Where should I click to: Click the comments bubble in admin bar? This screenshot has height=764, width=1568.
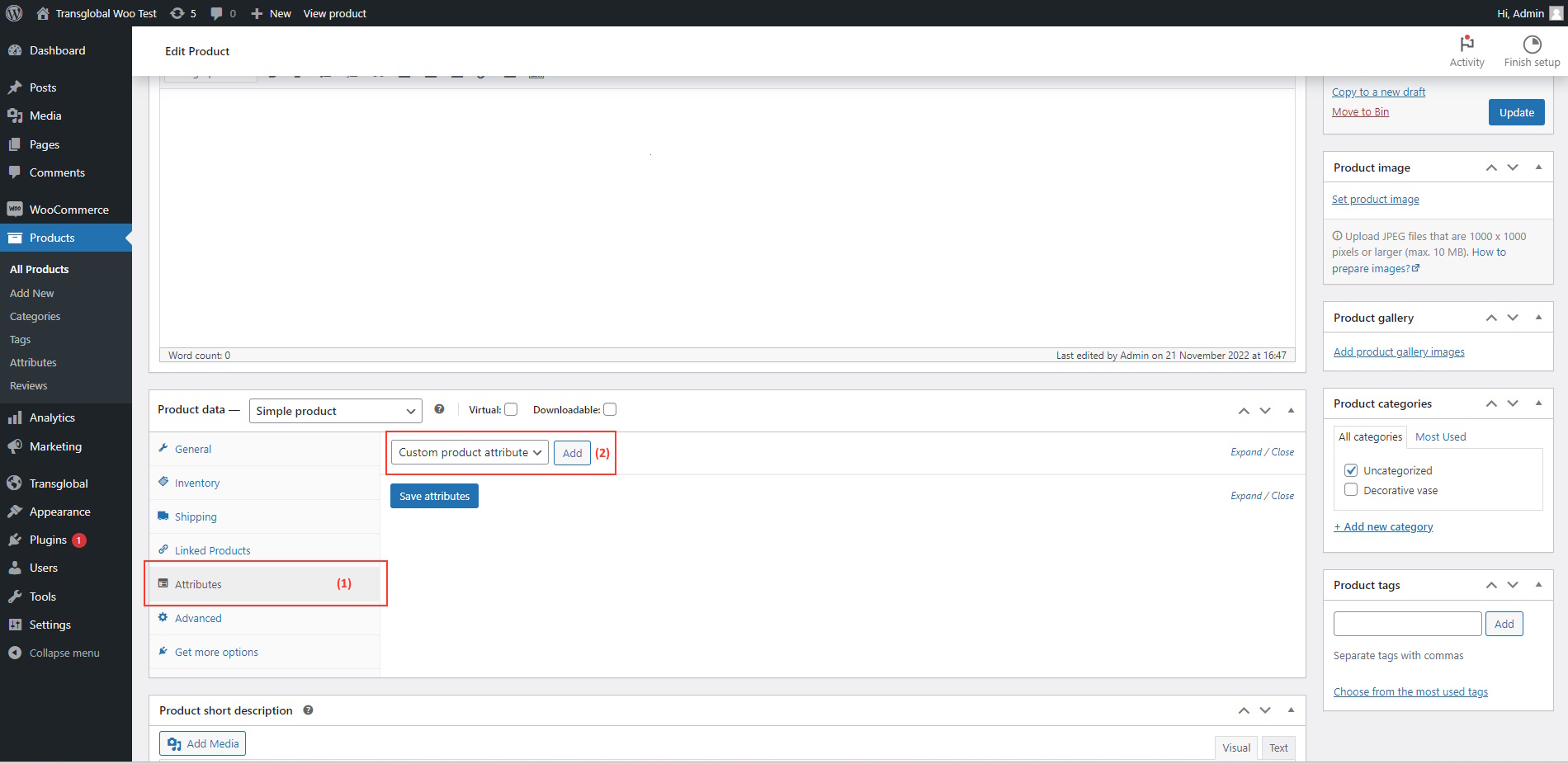[216, 13]
